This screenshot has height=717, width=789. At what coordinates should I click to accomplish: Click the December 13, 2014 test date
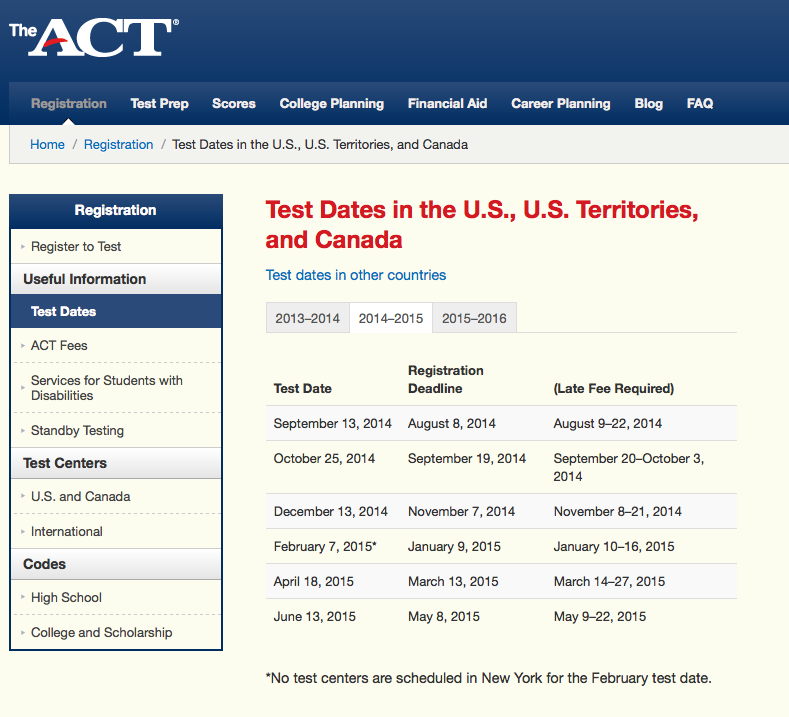point(331,512)
